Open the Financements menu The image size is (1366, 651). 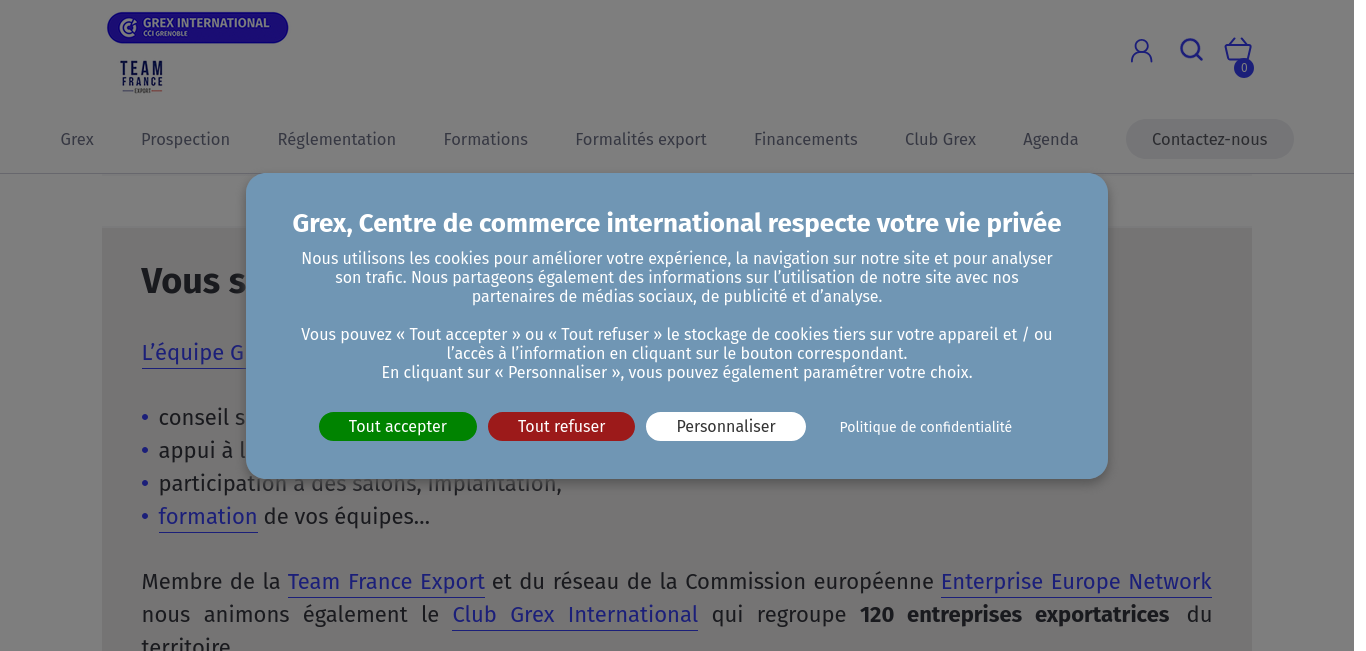[x=806, y=139]
